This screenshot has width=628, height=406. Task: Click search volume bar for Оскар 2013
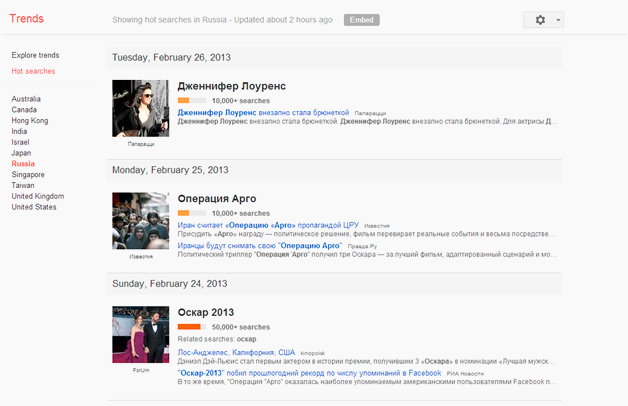pyautogui.click(x=192, y=327)
